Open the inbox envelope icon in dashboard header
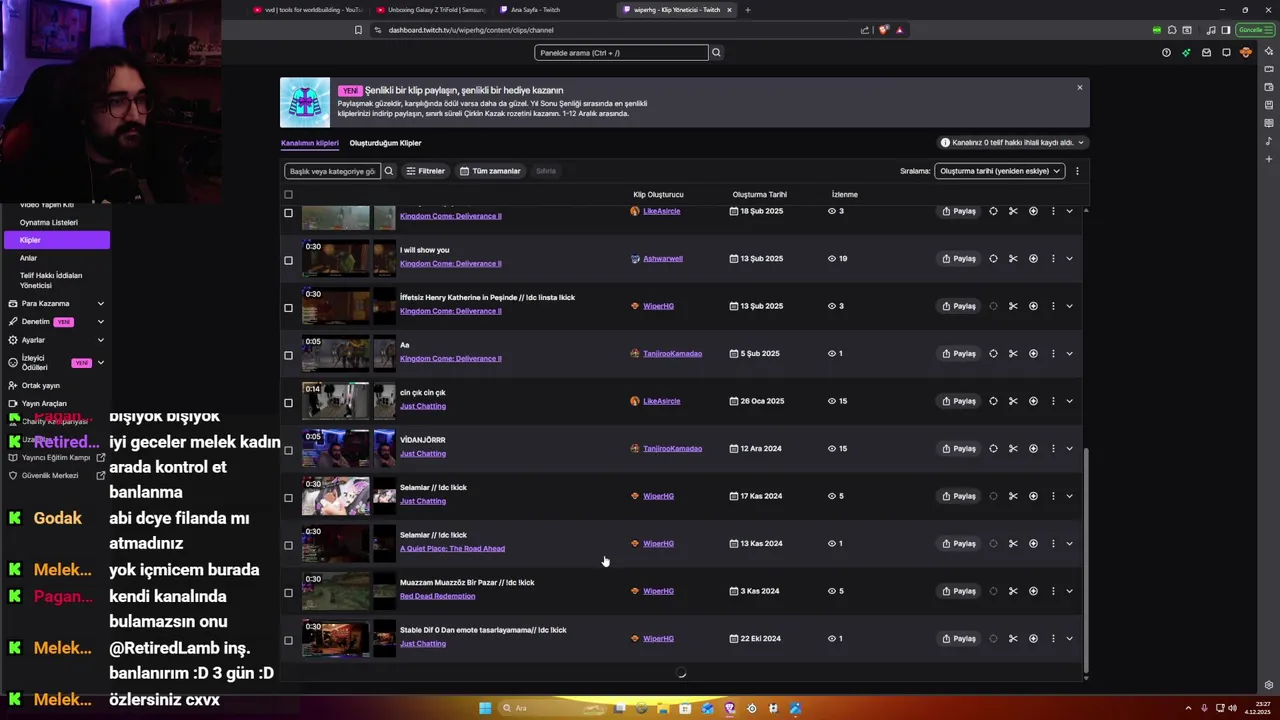This screenshot has width=1280, height=720. [x=1206, y=52]
